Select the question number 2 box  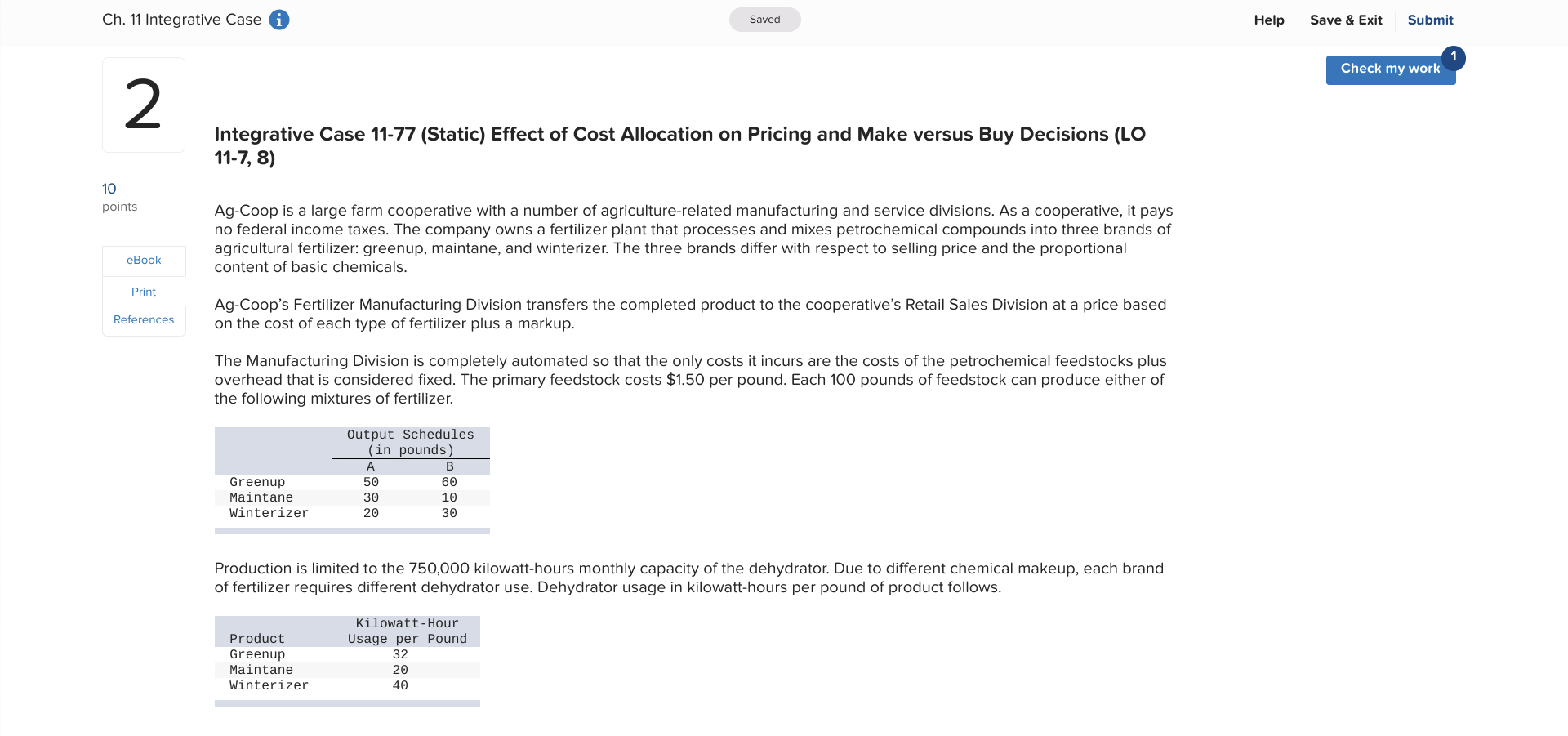pos(143,104)
